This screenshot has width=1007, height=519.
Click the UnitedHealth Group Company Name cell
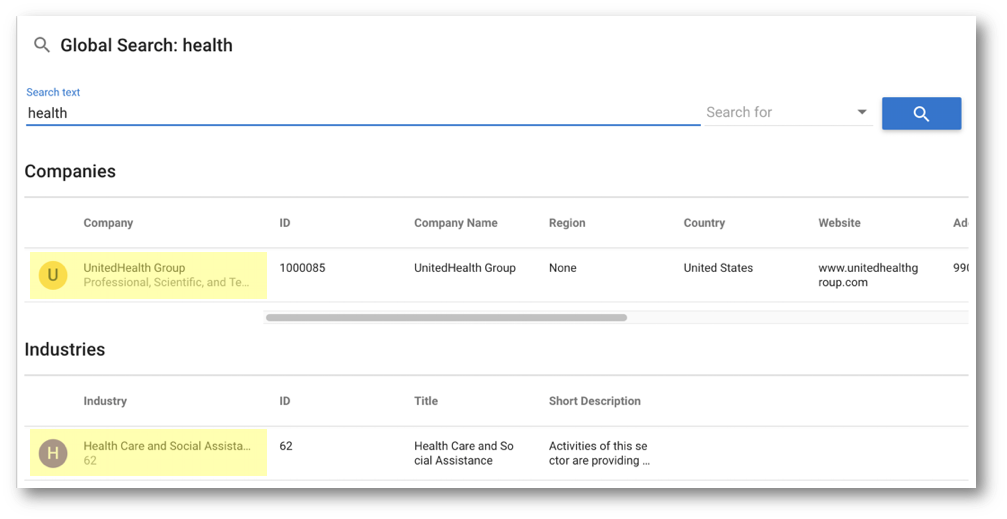tap(465, 268)
